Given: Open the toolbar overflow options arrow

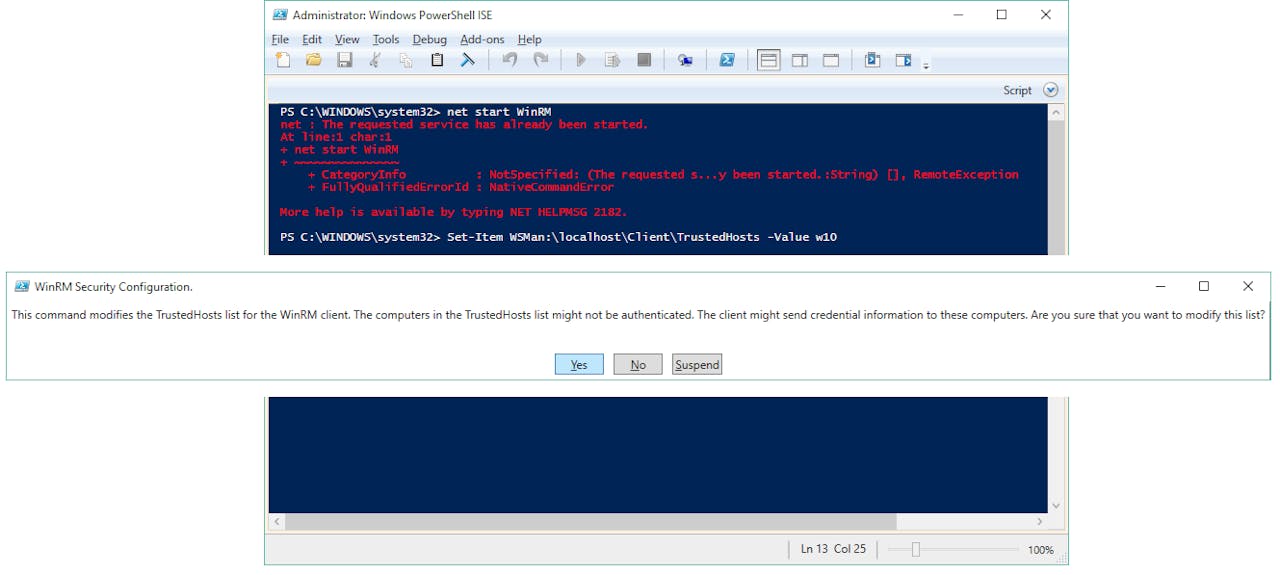Looking at the screenshot, I should pyautogui.click(x=926, y=66).
